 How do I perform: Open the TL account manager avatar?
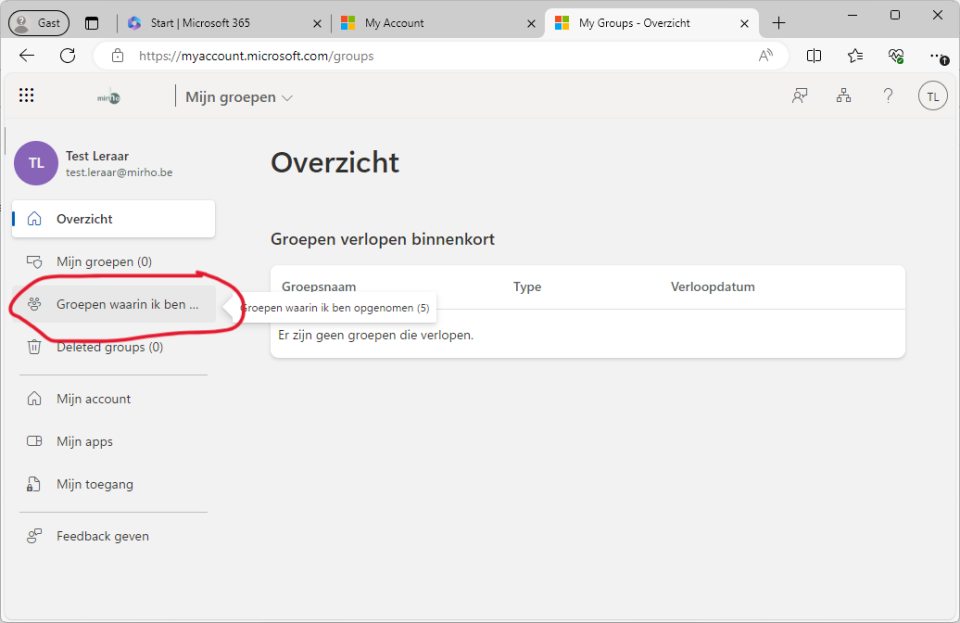pos(932,96)
